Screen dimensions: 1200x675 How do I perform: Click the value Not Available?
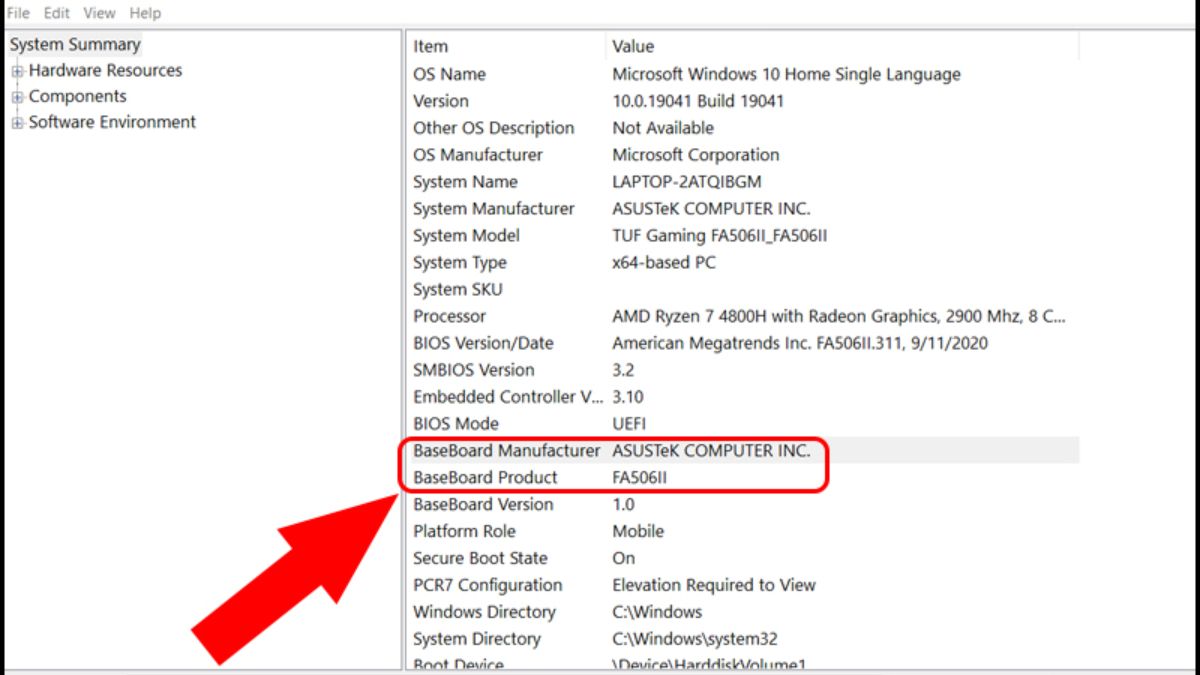(663, 128)
